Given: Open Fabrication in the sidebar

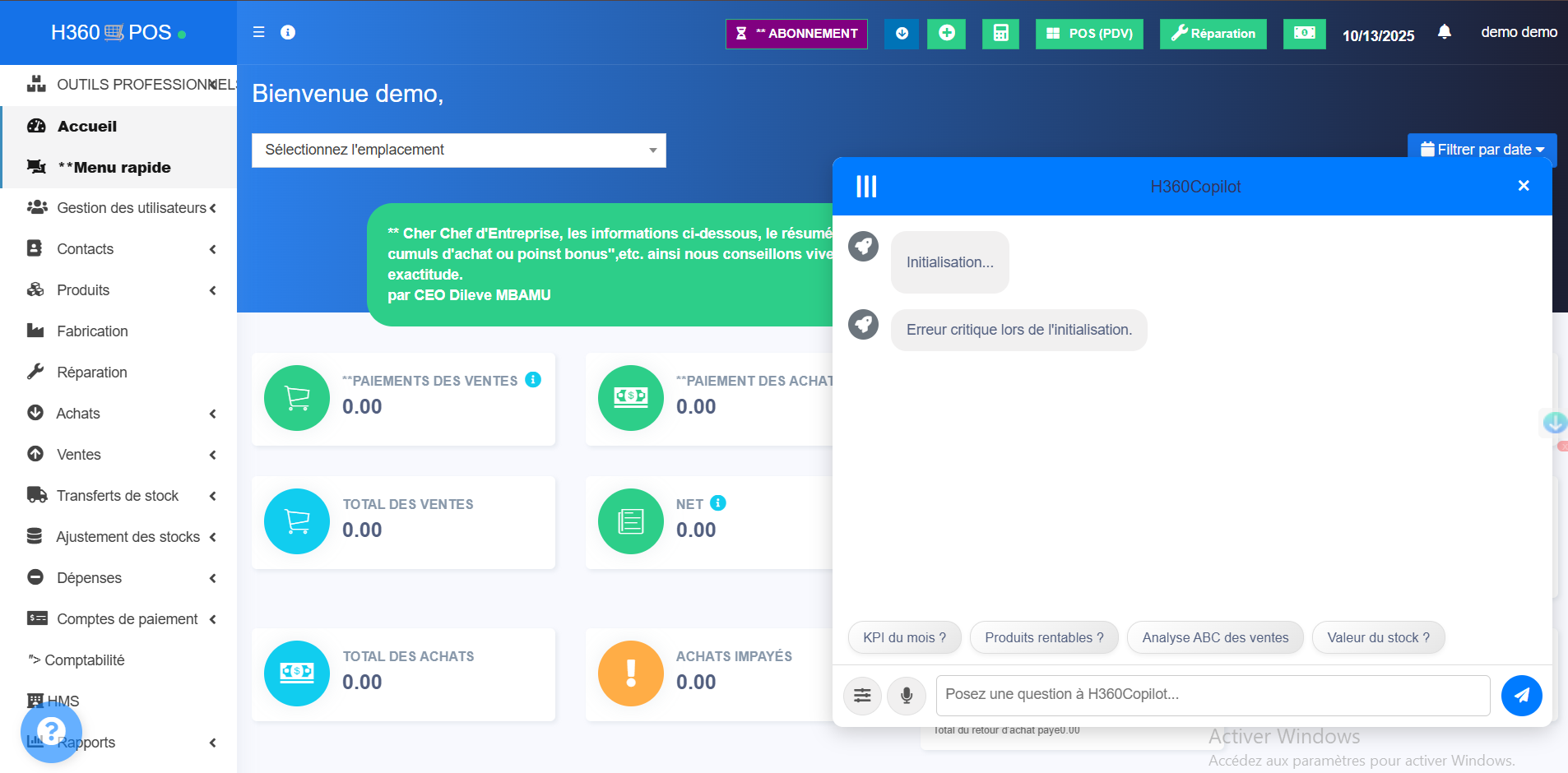Looking at the screenshot, I should pos(92,331).
